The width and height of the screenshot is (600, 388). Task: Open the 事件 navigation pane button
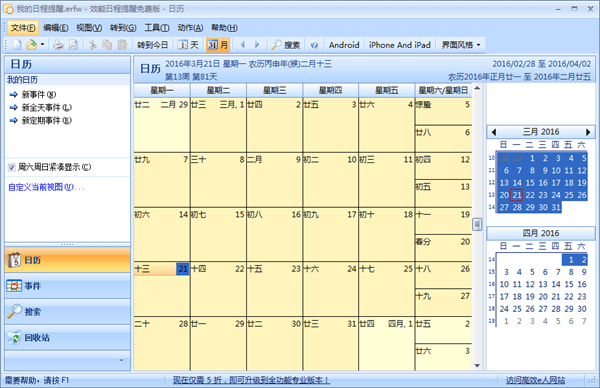[67, 286]
